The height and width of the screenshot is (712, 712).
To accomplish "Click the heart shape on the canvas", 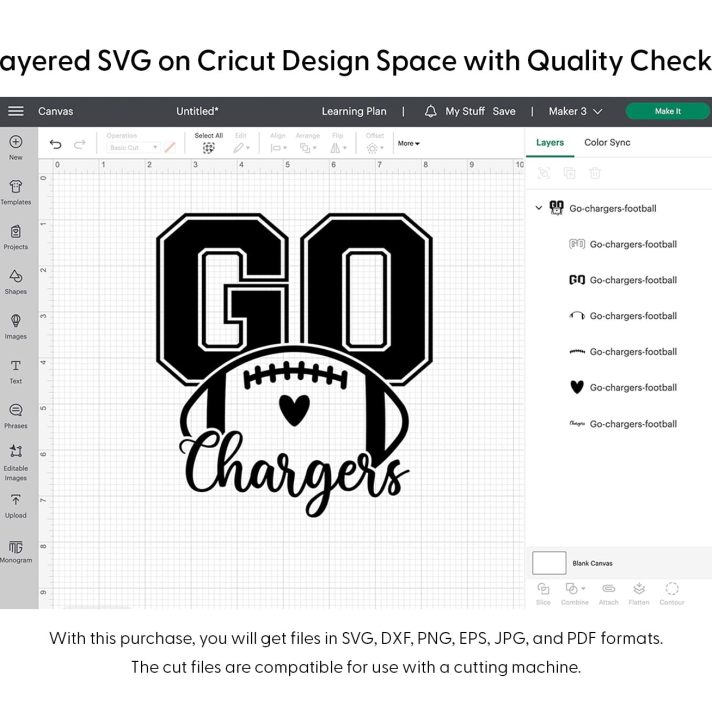I will click(x=294, y=410).
